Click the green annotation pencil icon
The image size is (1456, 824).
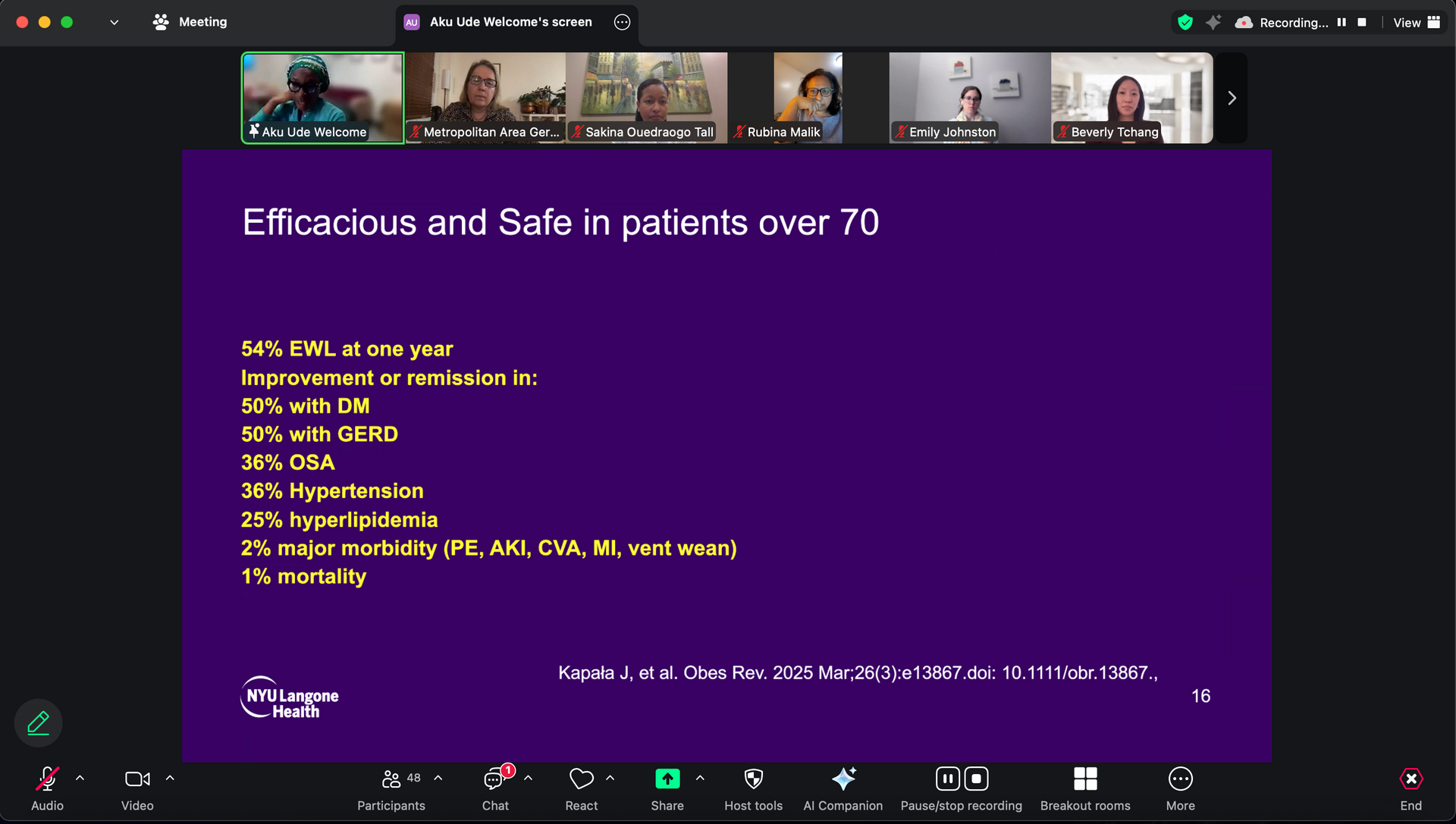coord(38,723)
